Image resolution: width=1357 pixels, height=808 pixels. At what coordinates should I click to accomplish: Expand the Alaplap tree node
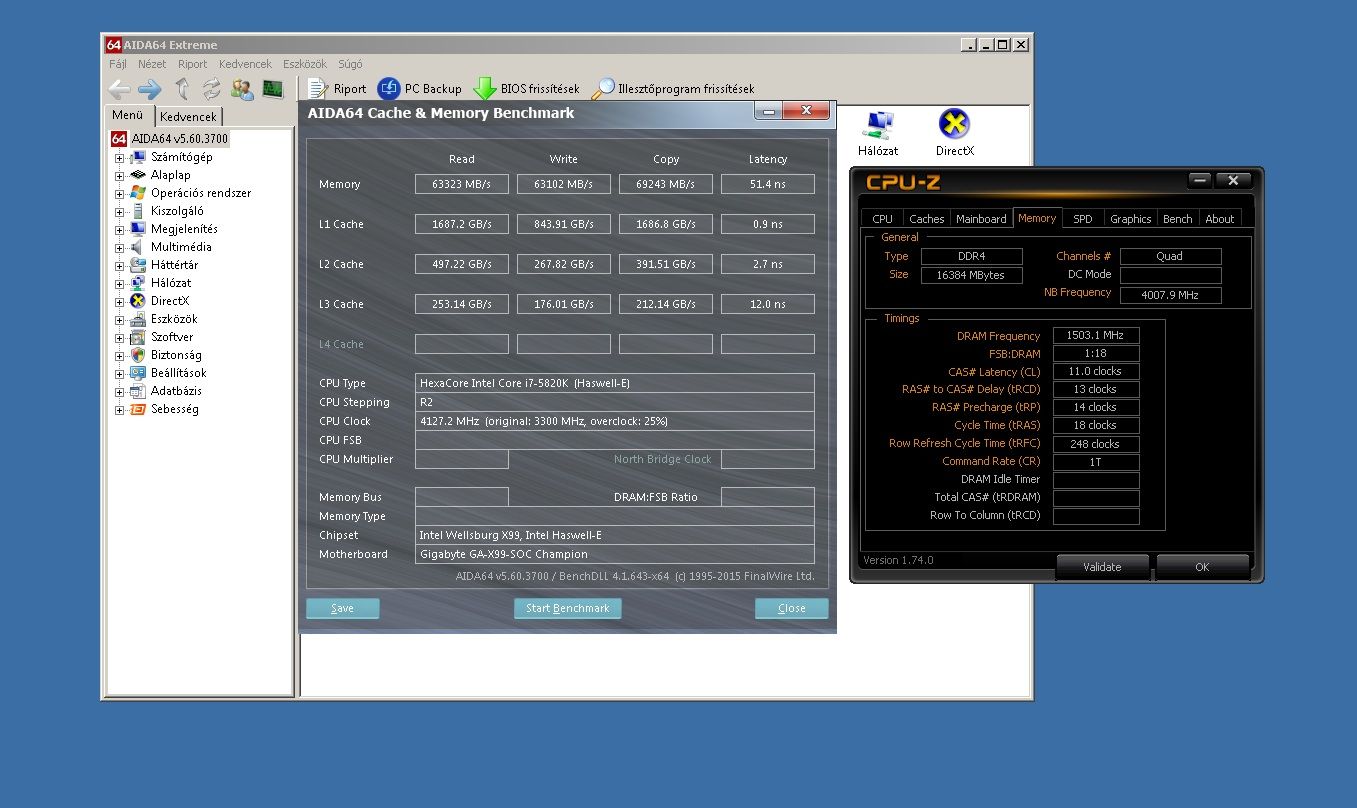pyautogui.click(x=120, y=176)
